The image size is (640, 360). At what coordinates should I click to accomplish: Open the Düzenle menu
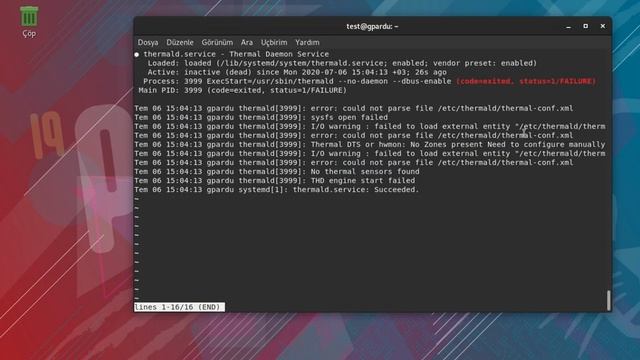coord(180,42)
